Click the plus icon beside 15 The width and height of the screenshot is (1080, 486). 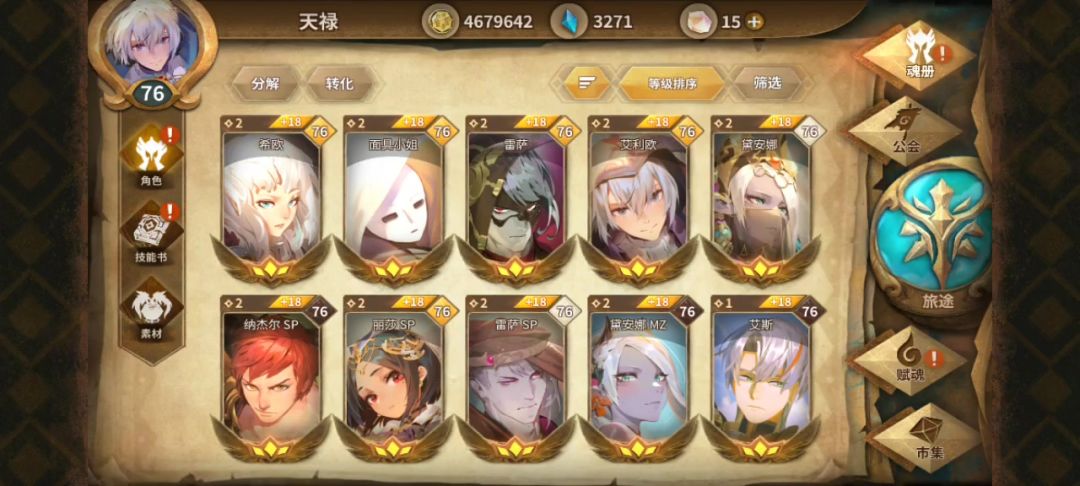point(755,22)
